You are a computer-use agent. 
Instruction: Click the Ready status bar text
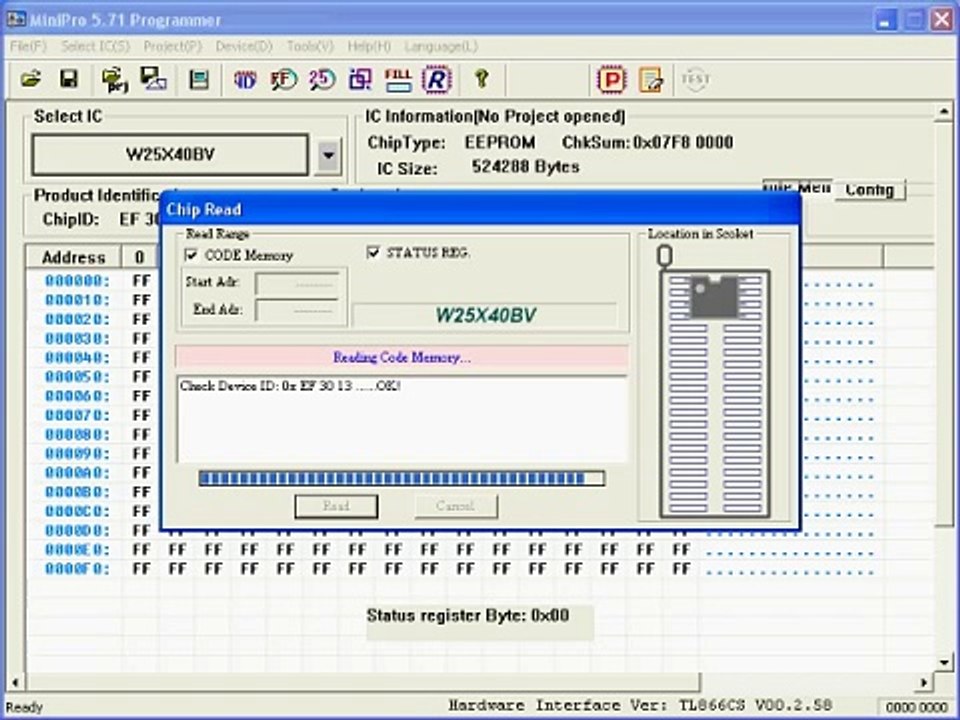(24, 707)
